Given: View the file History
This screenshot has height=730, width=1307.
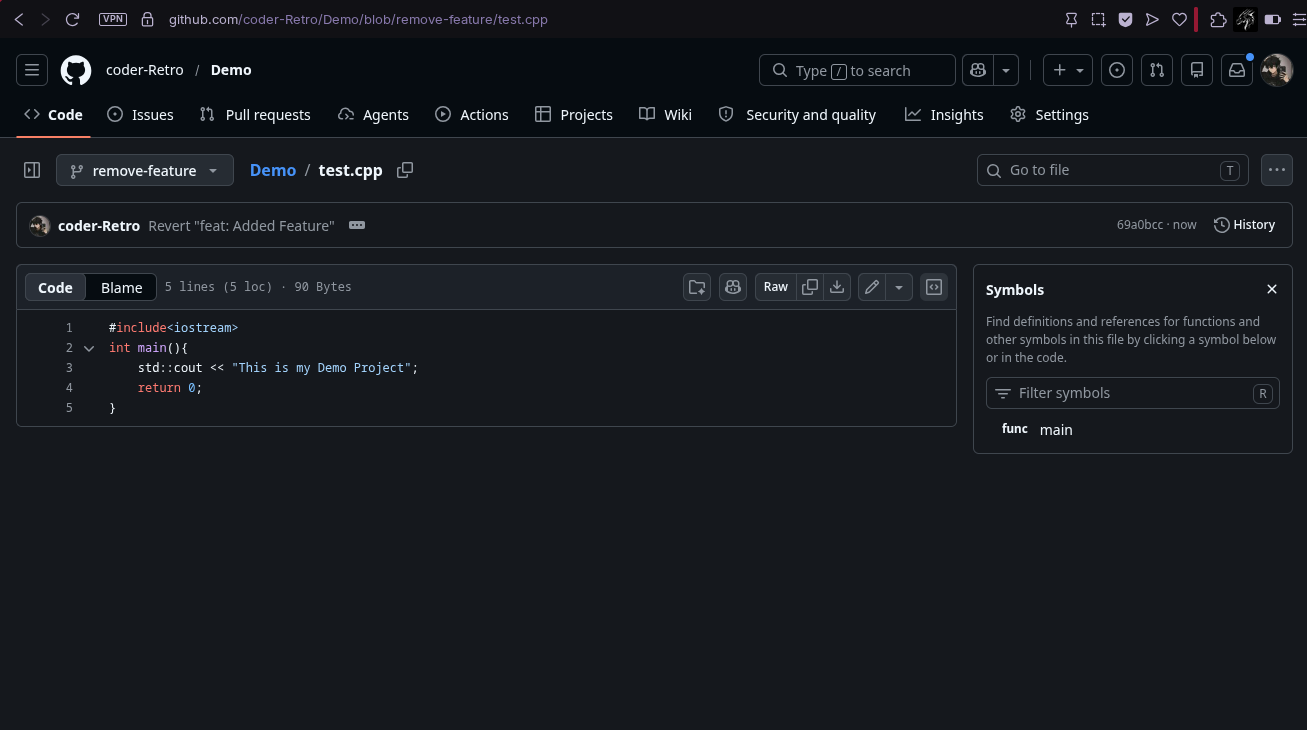Looking at the screenshot, I should tap(1244, 225).
